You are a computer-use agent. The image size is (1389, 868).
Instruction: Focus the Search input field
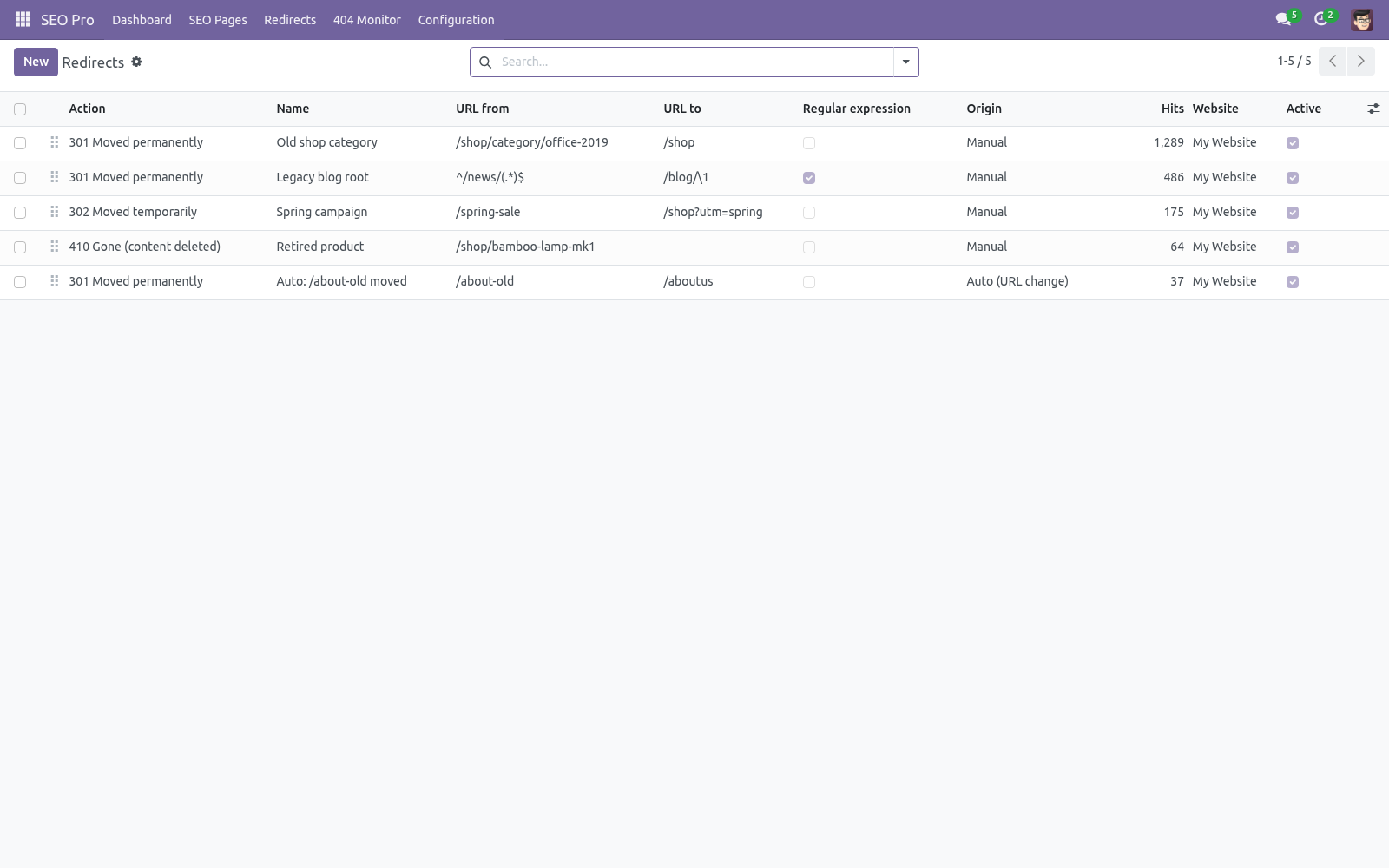pyautogui.click(x=694, y=62)
